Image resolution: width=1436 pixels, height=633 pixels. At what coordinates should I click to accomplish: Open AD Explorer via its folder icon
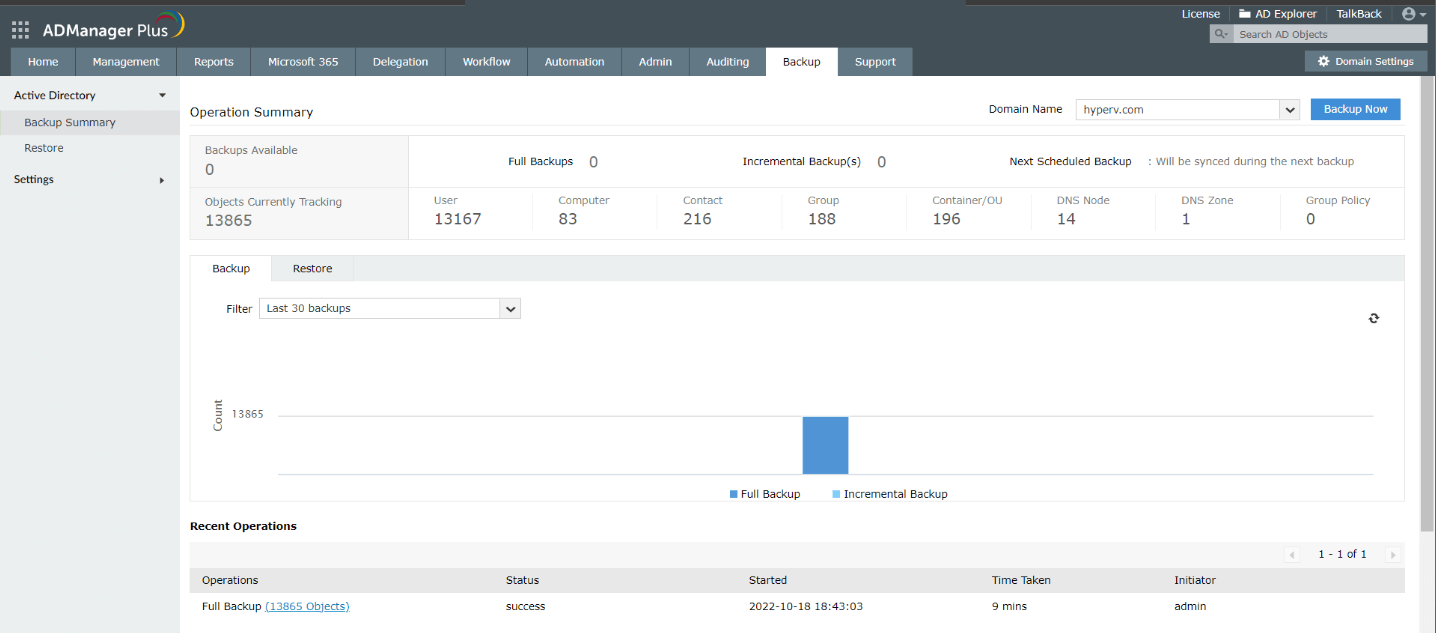(x=1243, y=13)
